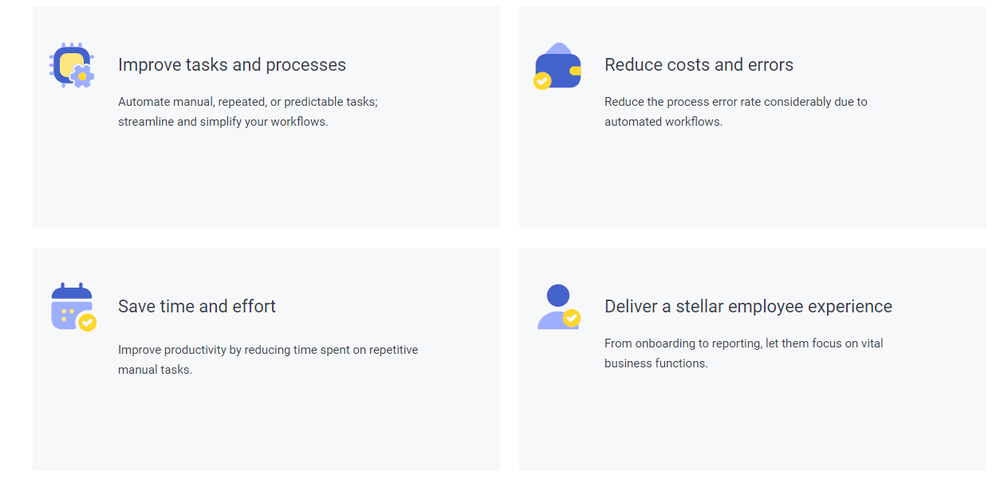The width and height of the screenshot is (1000, 478).
Task: Click the calendar icon with yellow checkmark
Action: pos(73,307)
